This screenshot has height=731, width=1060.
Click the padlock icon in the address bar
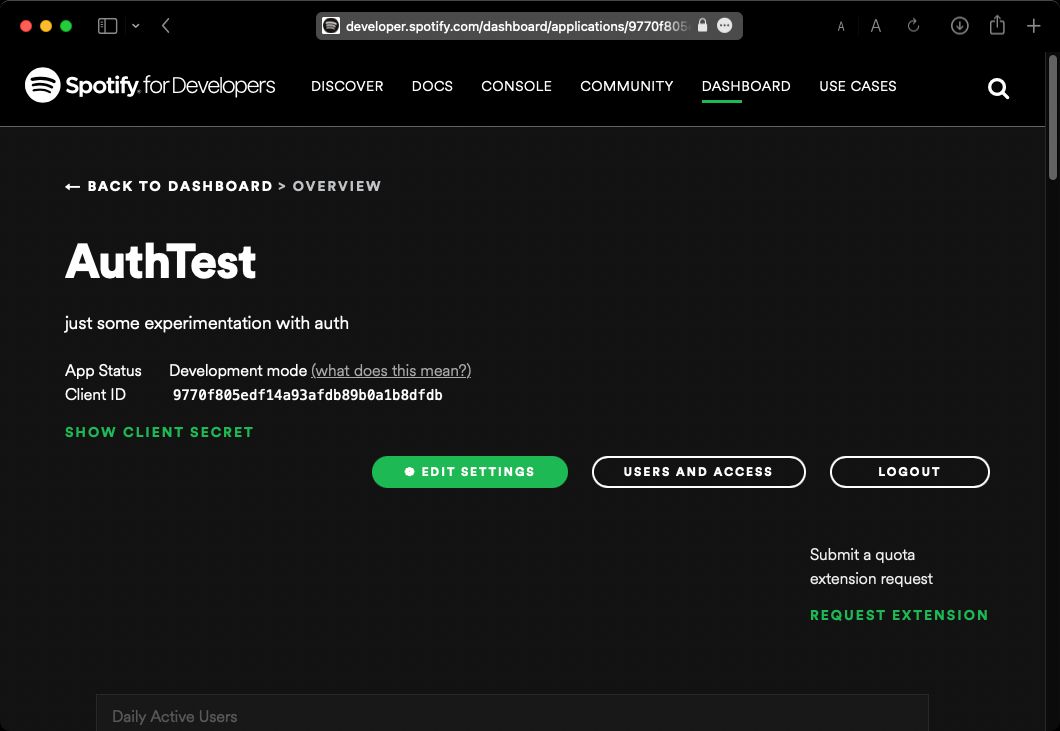pos(702,26)
